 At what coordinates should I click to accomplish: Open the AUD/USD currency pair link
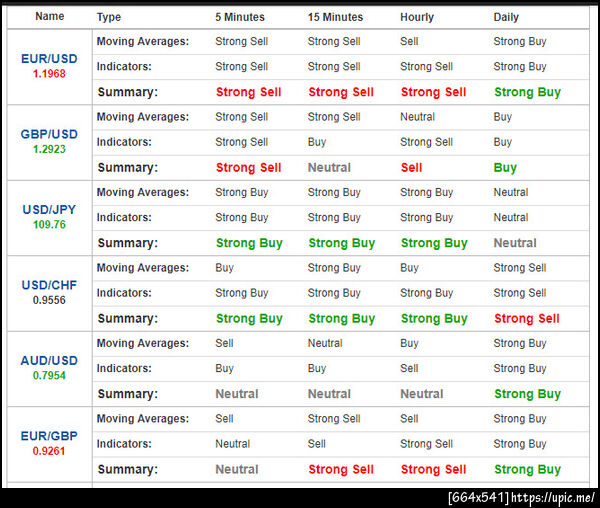[x=49, y=360]
